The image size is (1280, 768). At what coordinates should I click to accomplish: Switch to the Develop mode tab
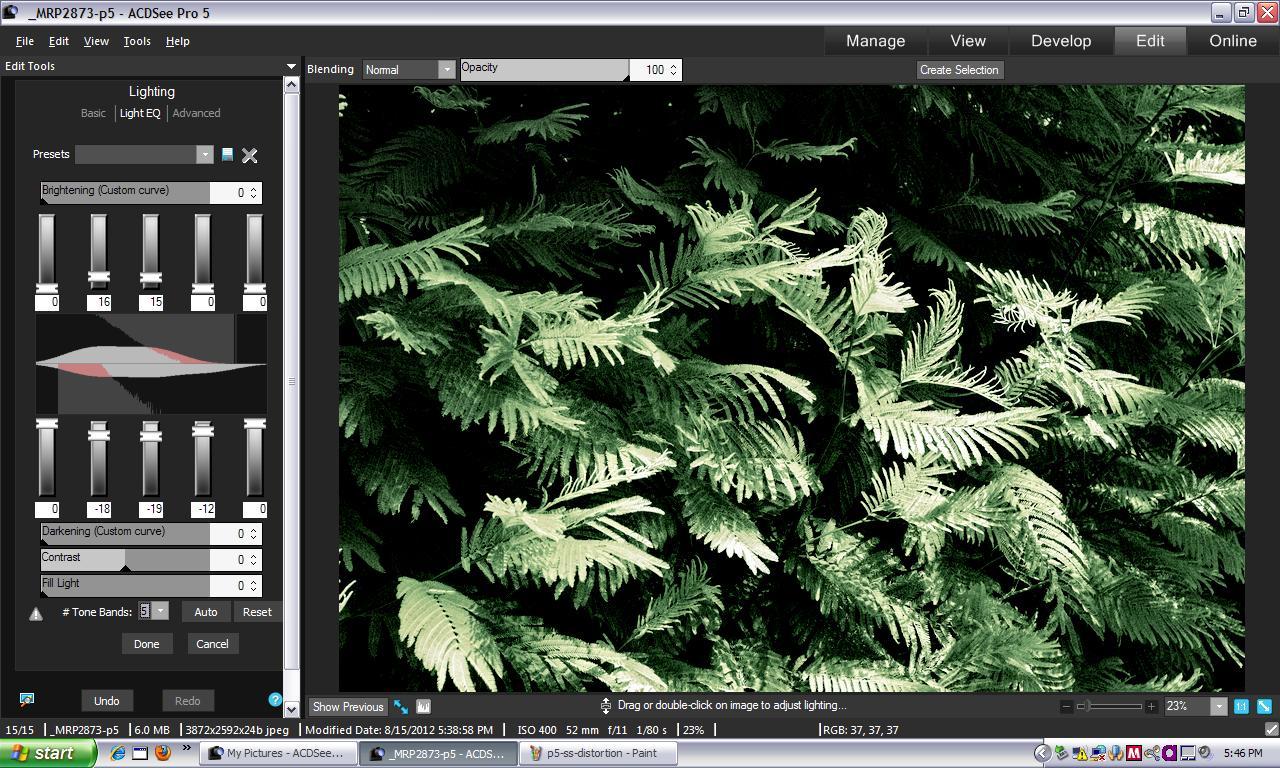[x=1060, y=41]
